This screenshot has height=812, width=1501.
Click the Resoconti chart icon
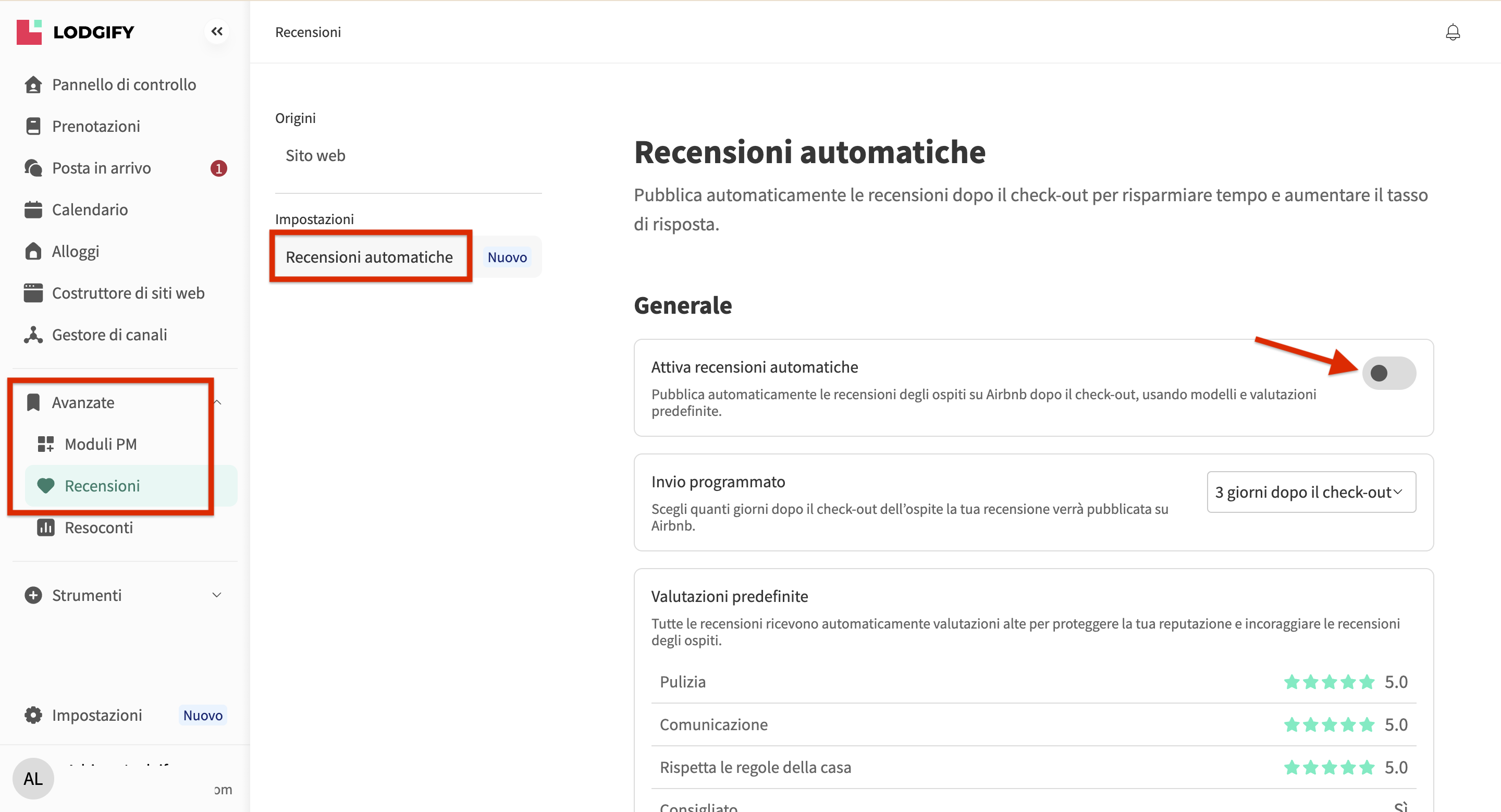[x=45, y=528]
